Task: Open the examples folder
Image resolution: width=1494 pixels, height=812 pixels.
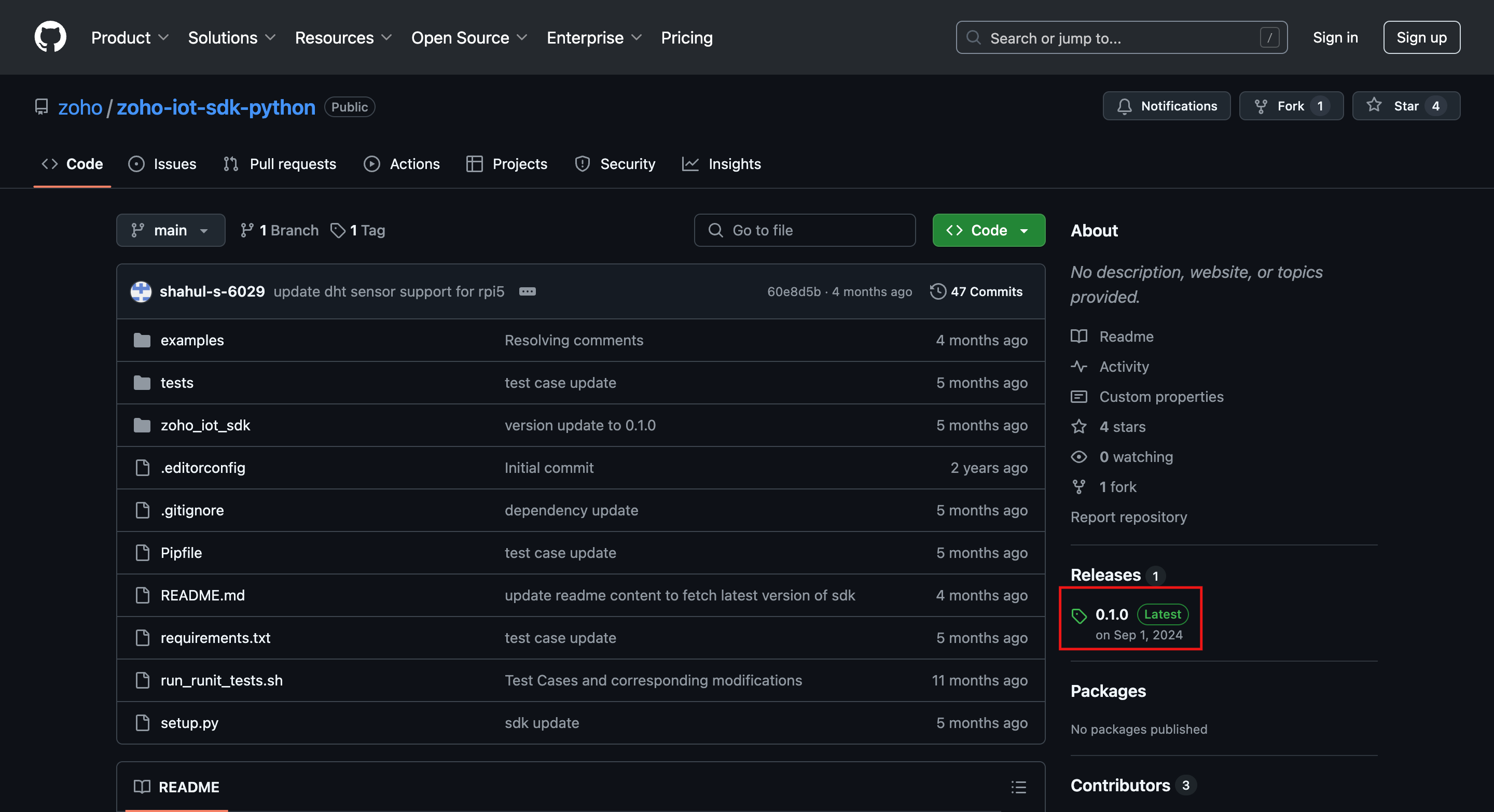Action: click(192, 340)
